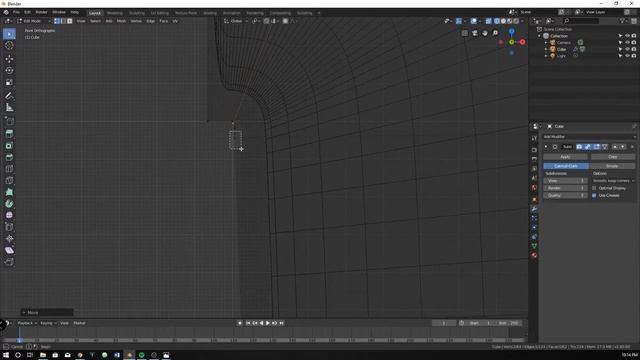
Task: Choose the Scale tool in the left toolbar
Action: point(9,82)
